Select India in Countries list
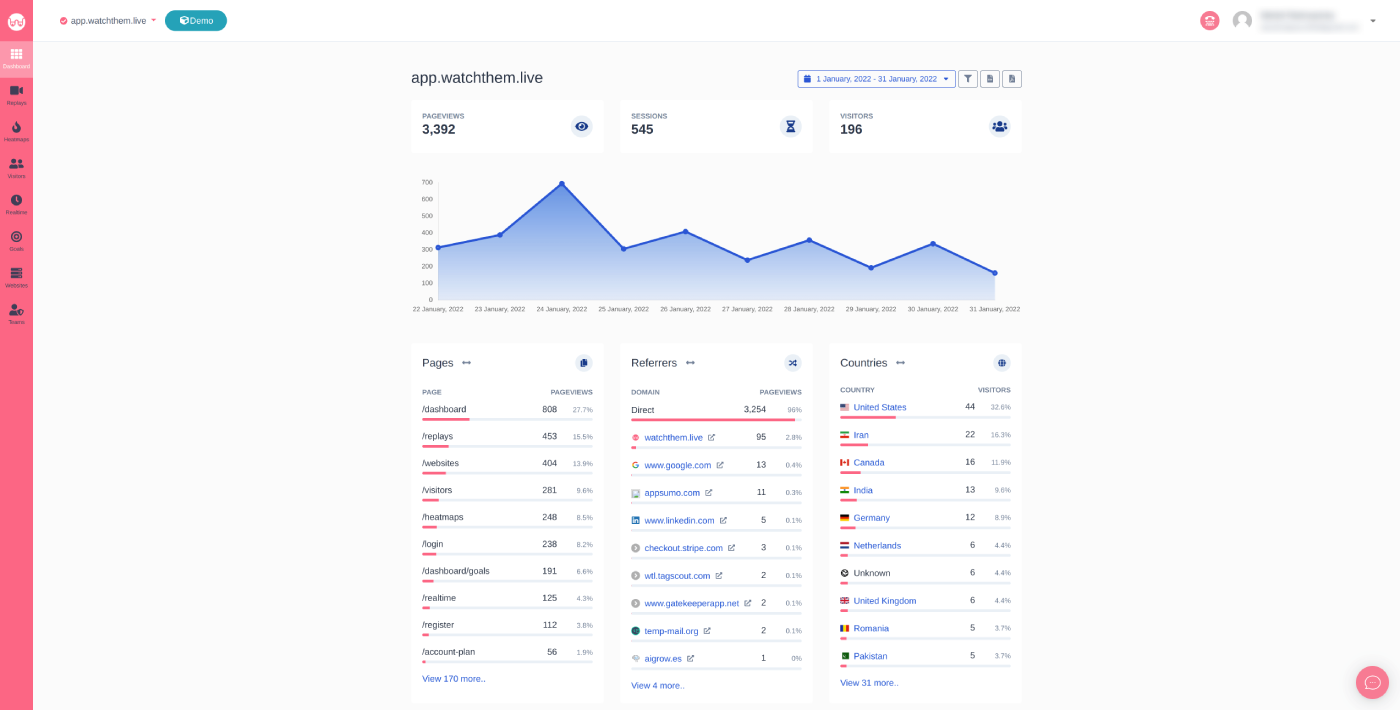 863,490
